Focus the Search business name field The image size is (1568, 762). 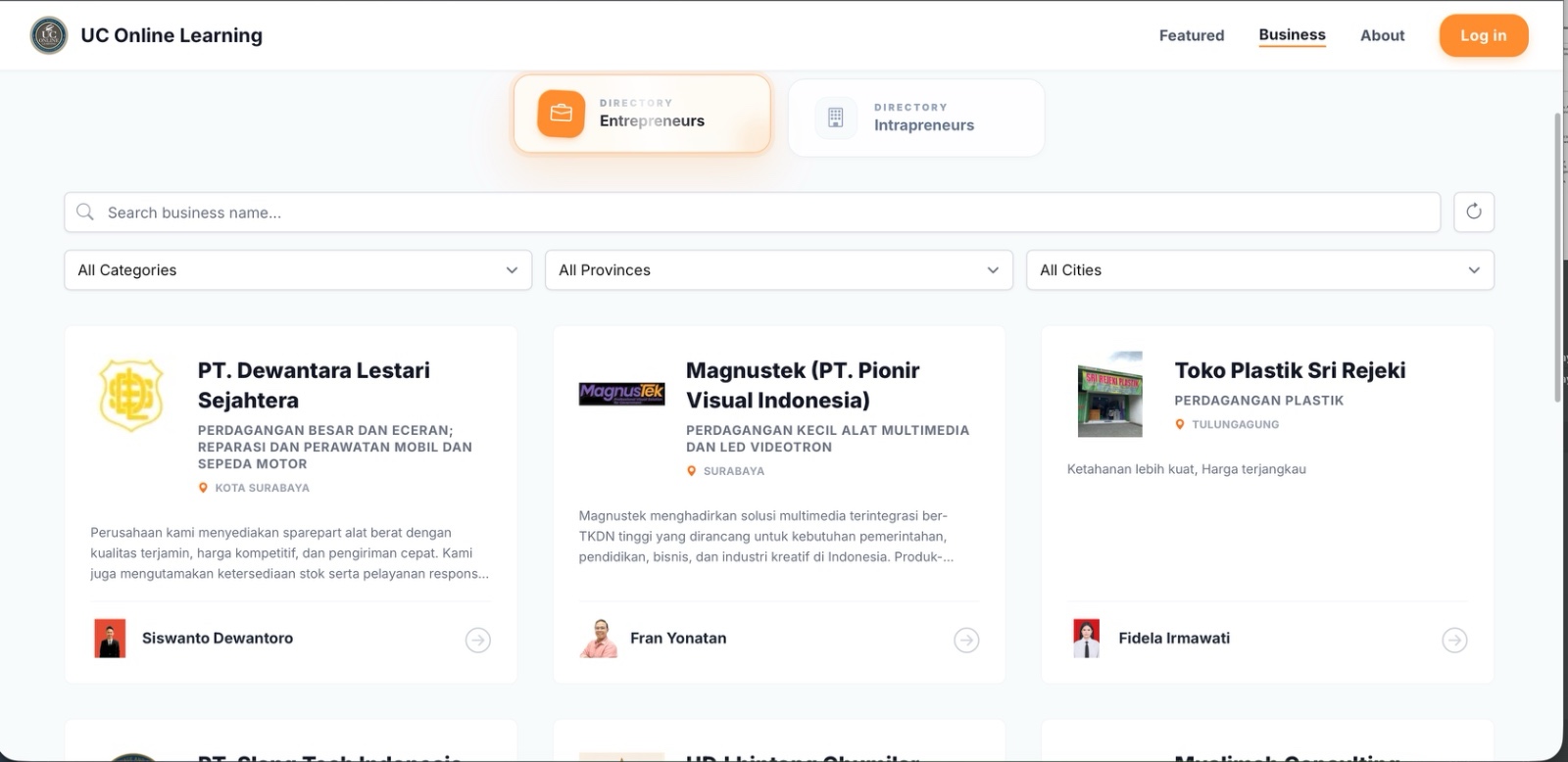point(753,213)
